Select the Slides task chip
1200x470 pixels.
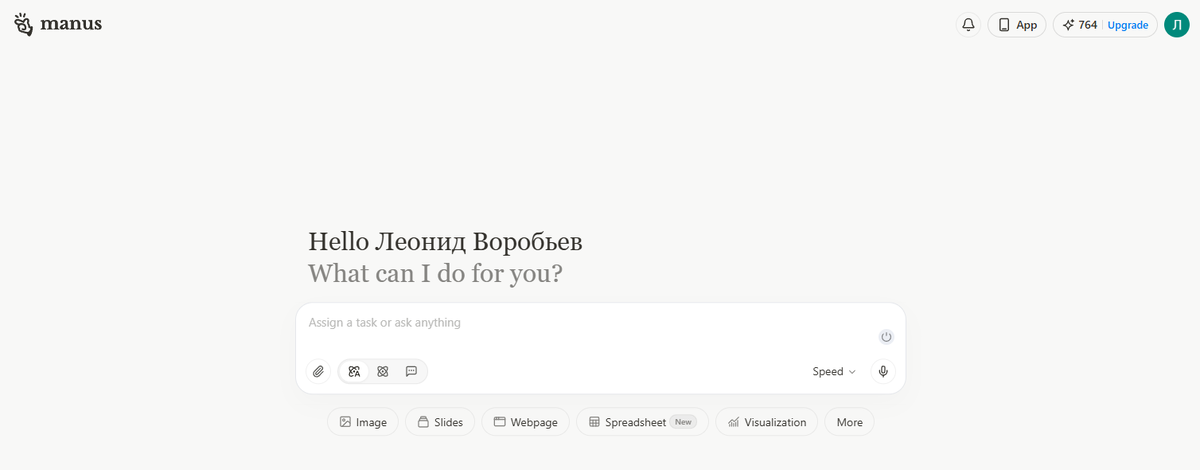pos(440,422)
